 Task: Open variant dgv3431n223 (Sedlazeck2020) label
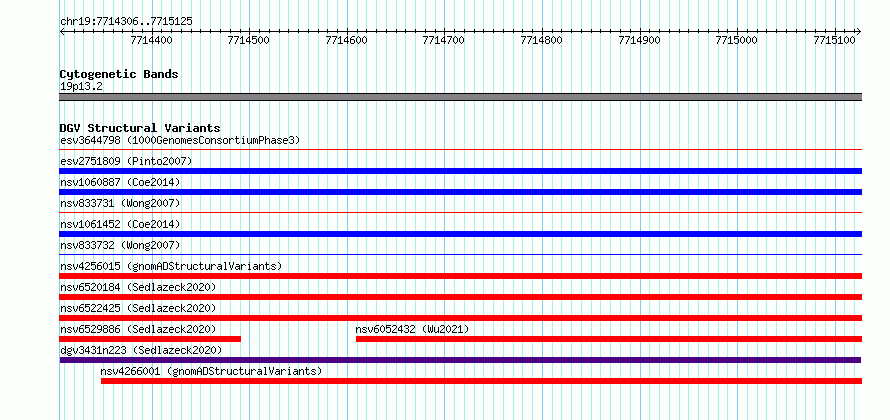click(141, 350)
